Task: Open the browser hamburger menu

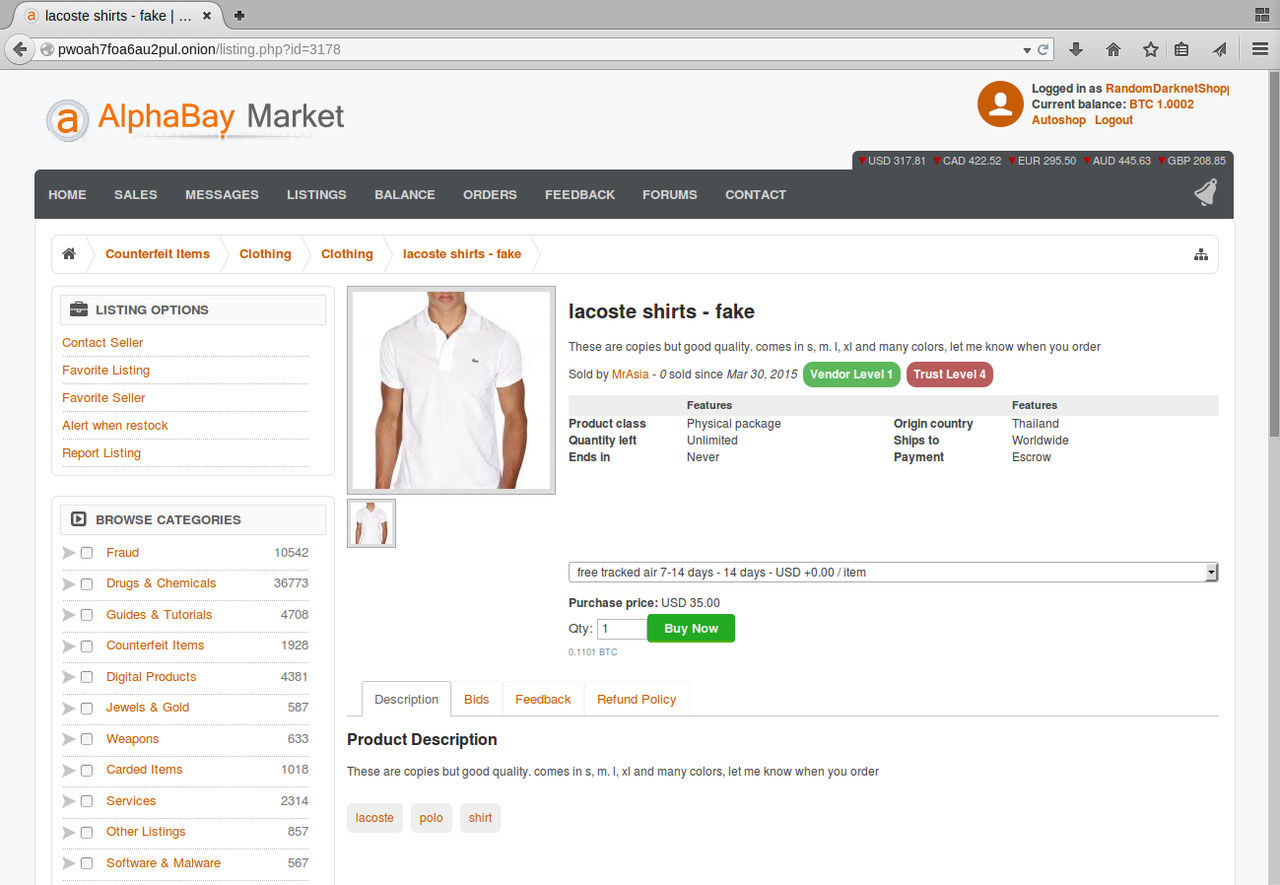Action: tap(1260, 49)
